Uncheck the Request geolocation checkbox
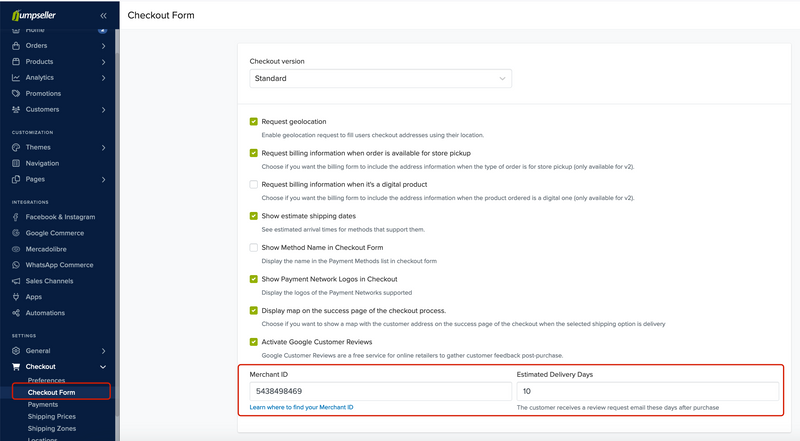 tap(254, 121)
